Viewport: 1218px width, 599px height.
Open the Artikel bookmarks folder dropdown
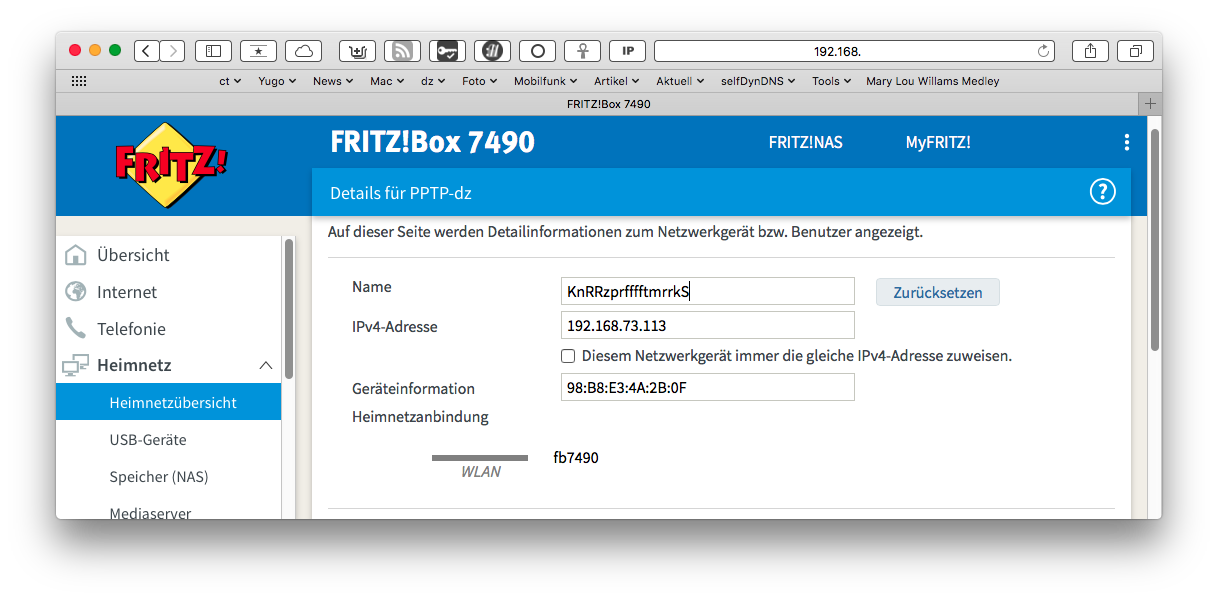(618, 81)
